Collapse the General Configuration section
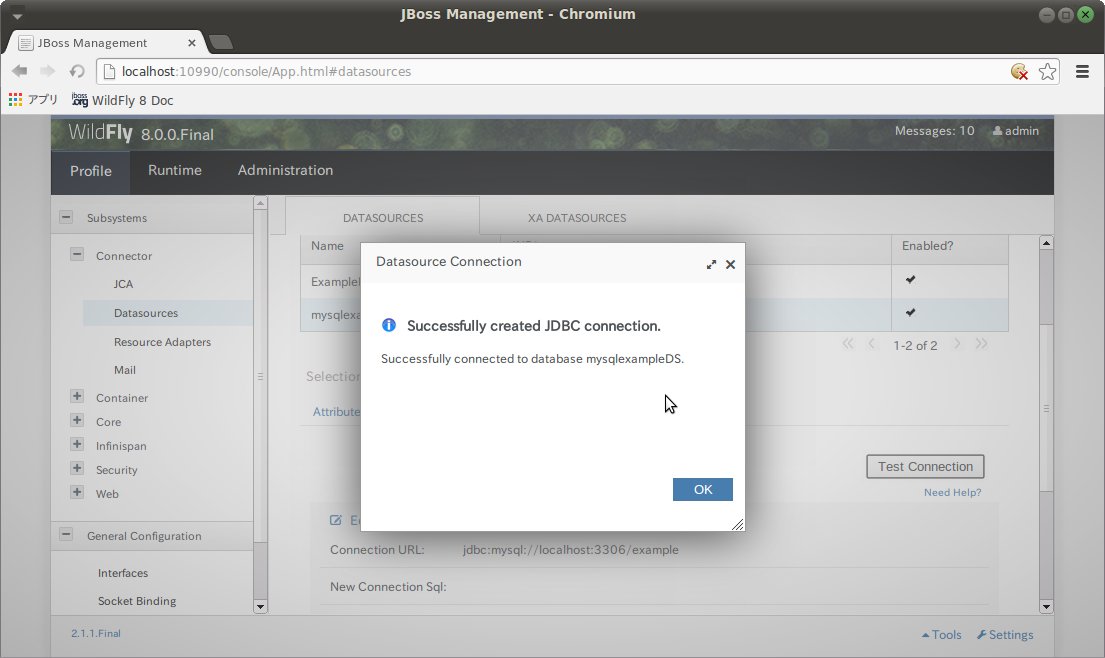The image size is (1105, 658). pos(66,535)
